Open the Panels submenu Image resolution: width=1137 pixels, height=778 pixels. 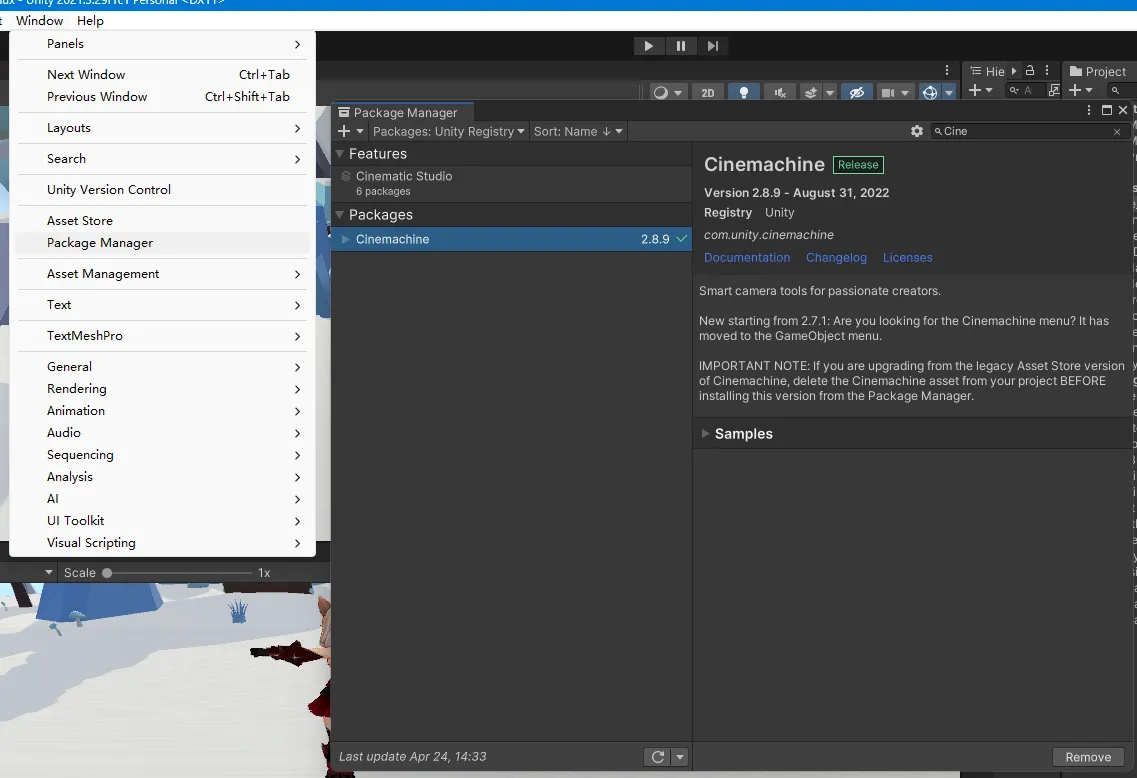(162, 44)
